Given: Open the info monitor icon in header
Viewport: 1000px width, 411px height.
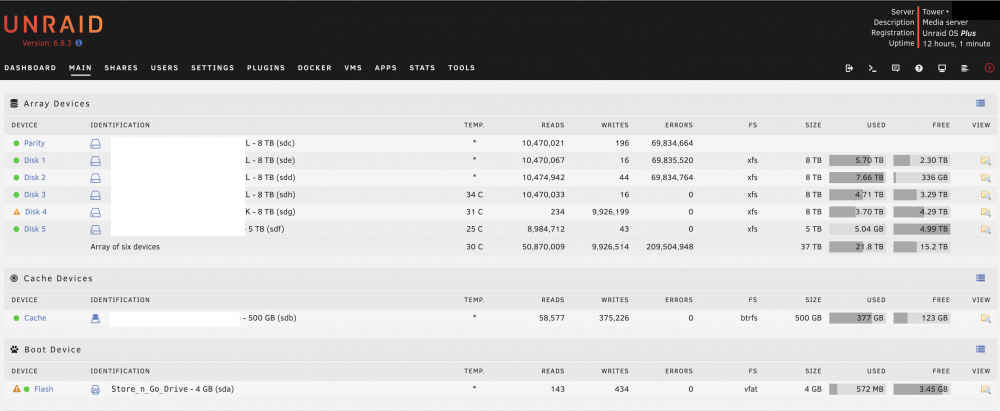Looking at the screenshot, I should coord(942,68).
